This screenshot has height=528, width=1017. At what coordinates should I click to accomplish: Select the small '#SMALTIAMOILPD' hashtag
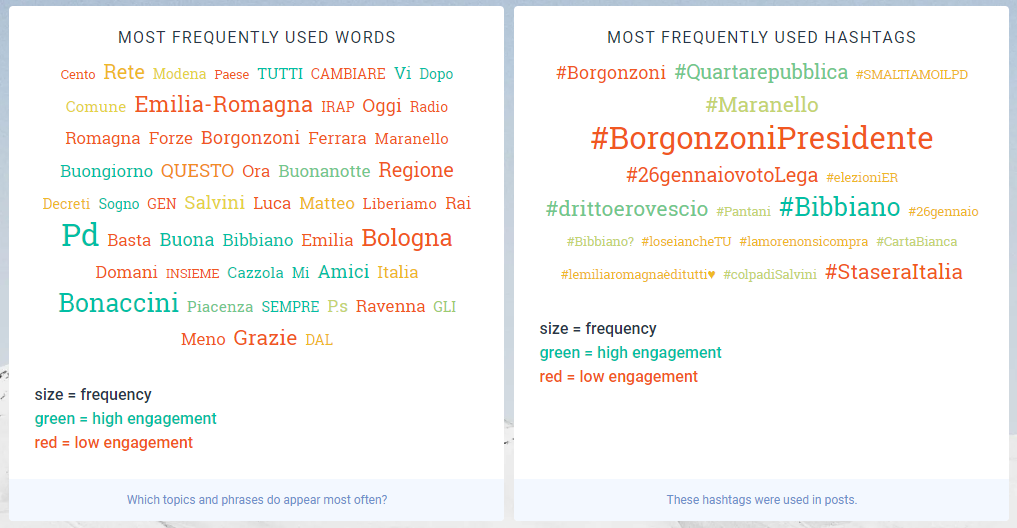pyautogui.click(x=912, y=75)
